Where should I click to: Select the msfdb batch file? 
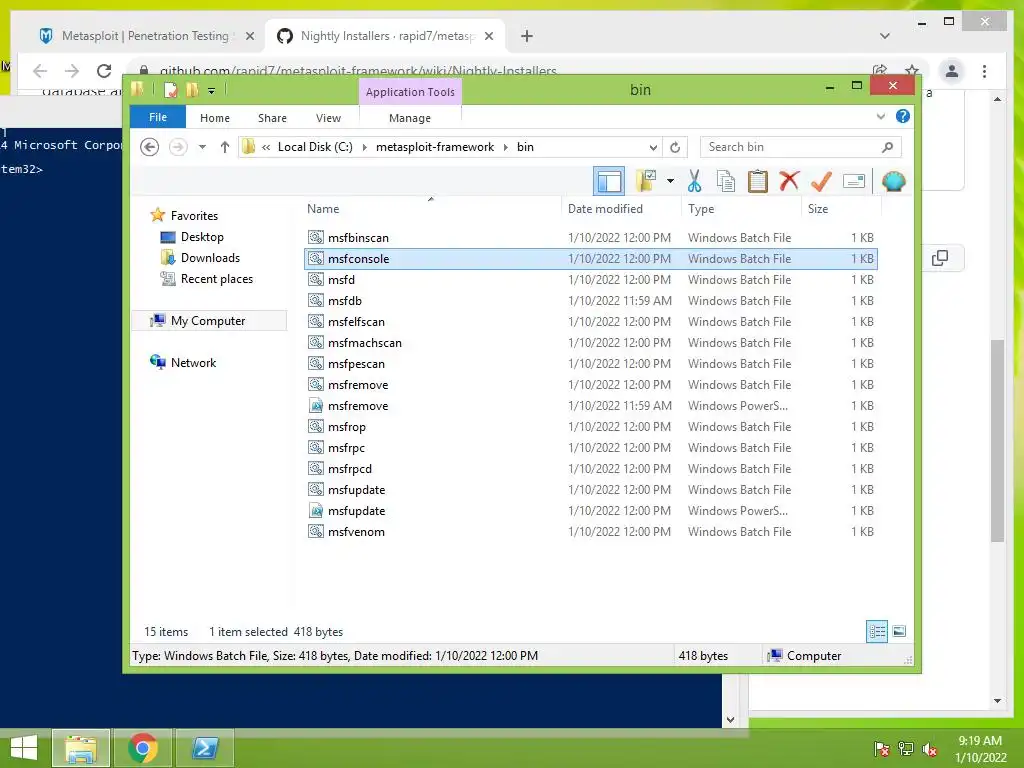click(590, 300)
